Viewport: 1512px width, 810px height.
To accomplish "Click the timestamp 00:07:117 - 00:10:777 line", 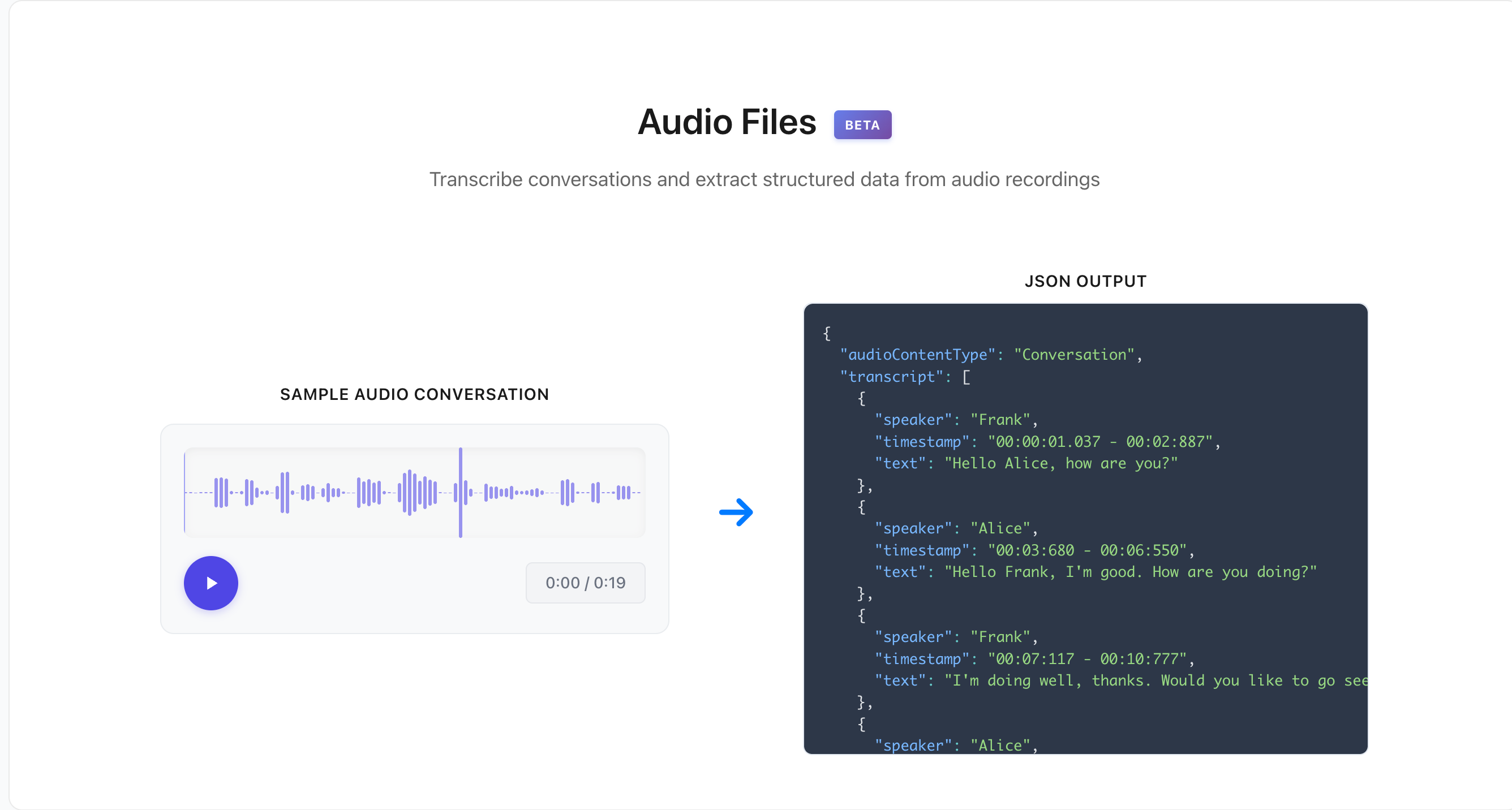I will tap(1034, 658).
